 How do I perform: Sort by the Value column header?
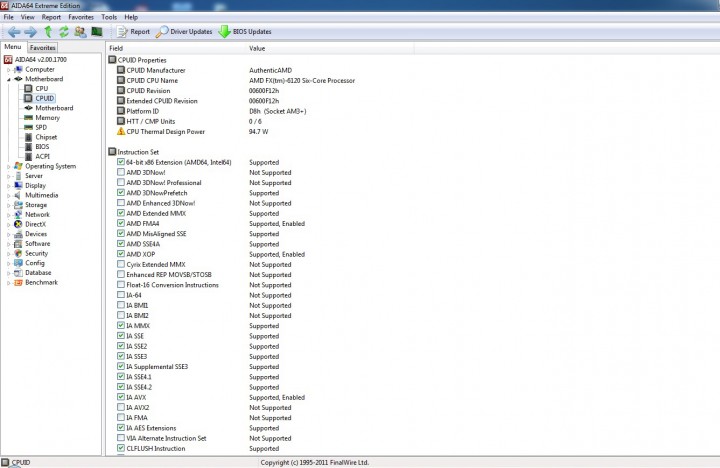pyautogui.click(x=330, y=48)
